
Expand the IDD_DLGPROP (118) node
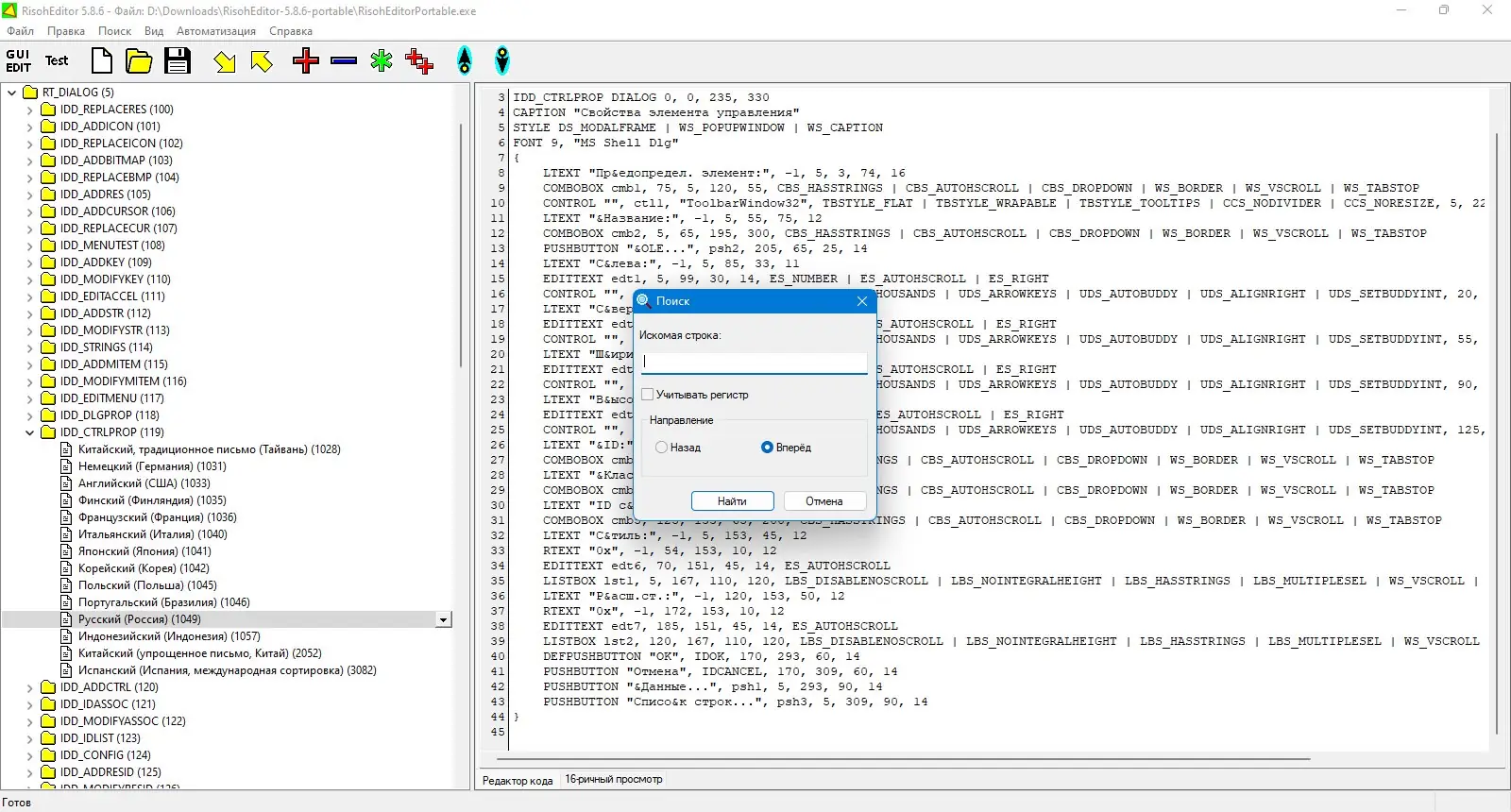[x=29, y=415]
